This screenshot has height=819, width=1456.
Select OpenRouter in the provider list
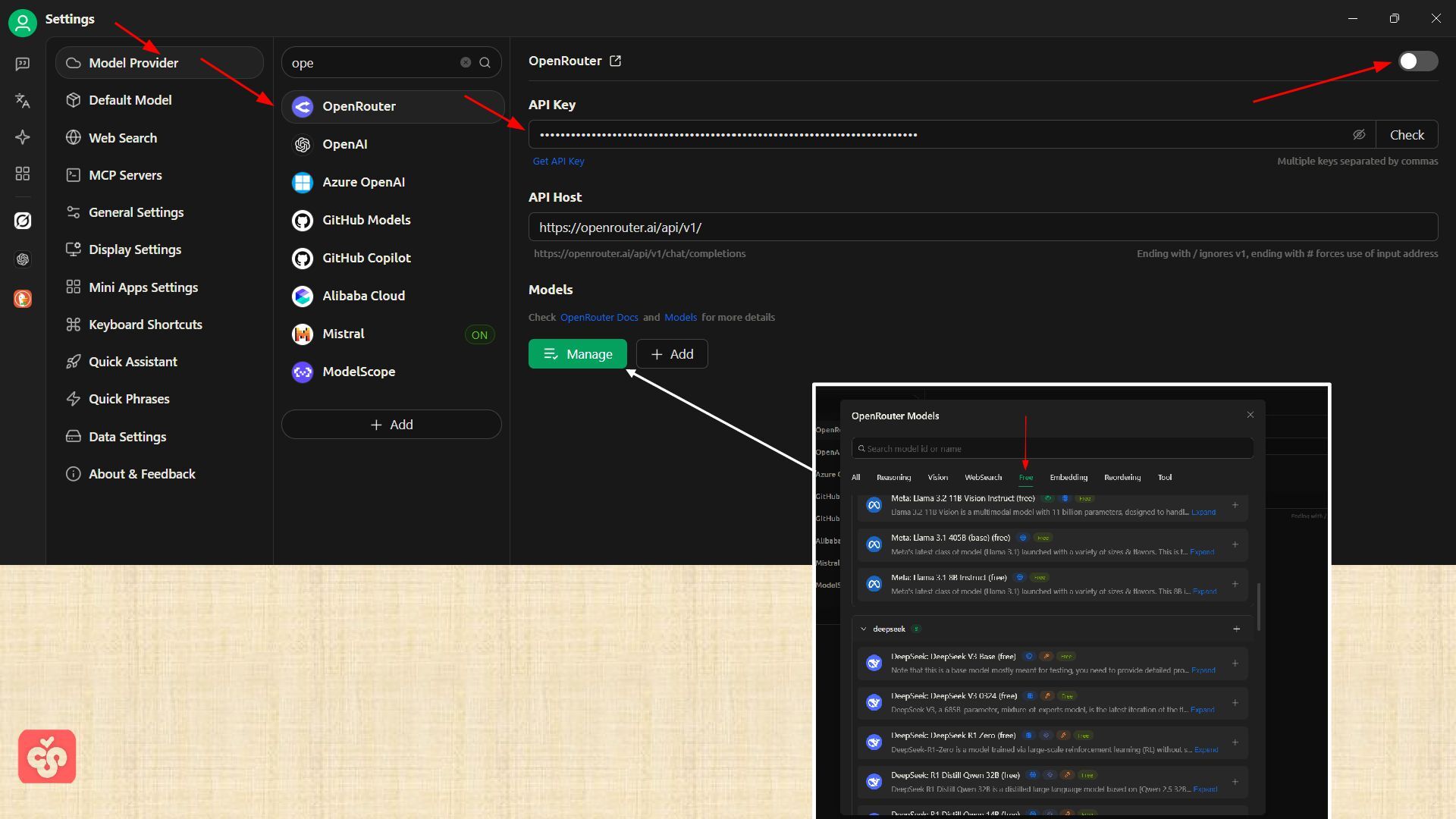pos(392,106)
